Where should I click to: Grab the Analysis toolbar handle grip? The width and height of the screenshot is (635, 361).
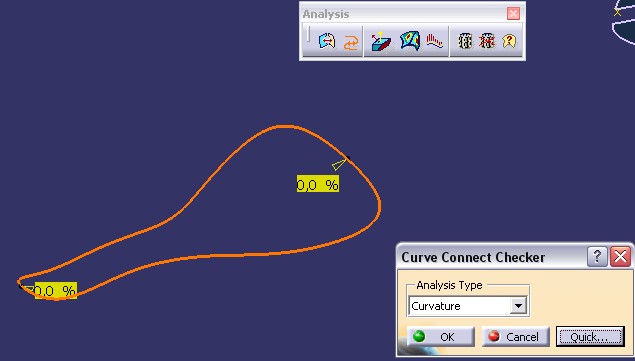click(x=308, y=34)
